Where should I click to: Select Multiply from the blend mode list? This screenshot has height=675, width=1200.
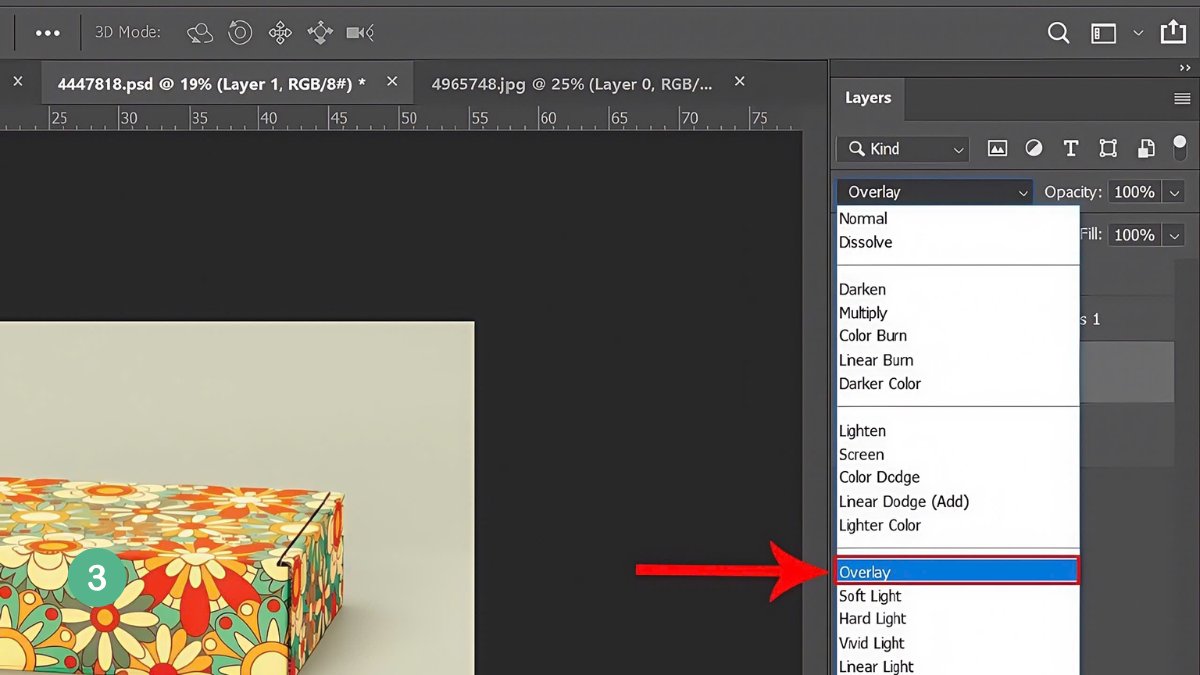tap(863, 312)
